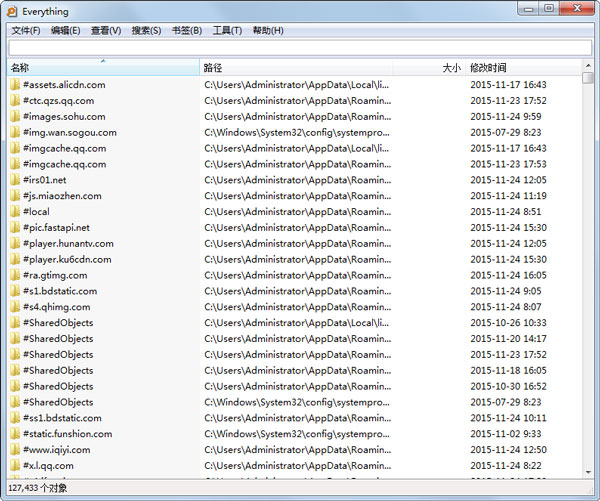
Task: Select the #static.funshion.com entry name
Action: pos(68,434)
